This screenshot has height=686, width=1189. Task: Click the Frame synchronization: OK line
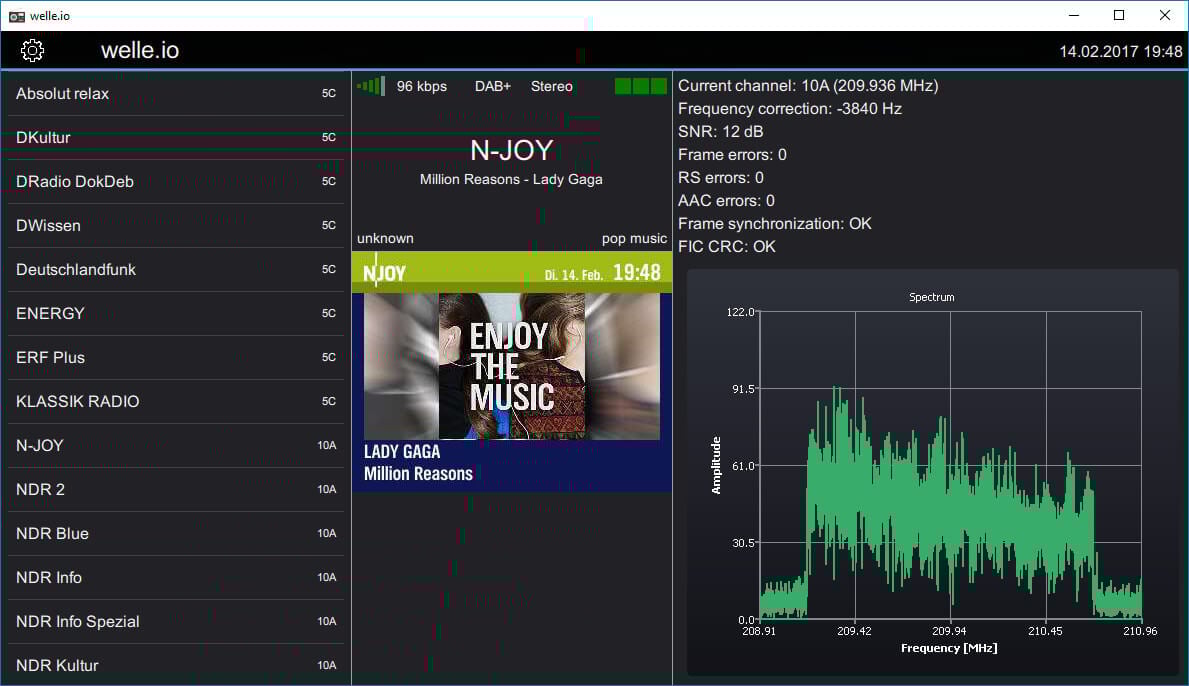click(775, 224)
